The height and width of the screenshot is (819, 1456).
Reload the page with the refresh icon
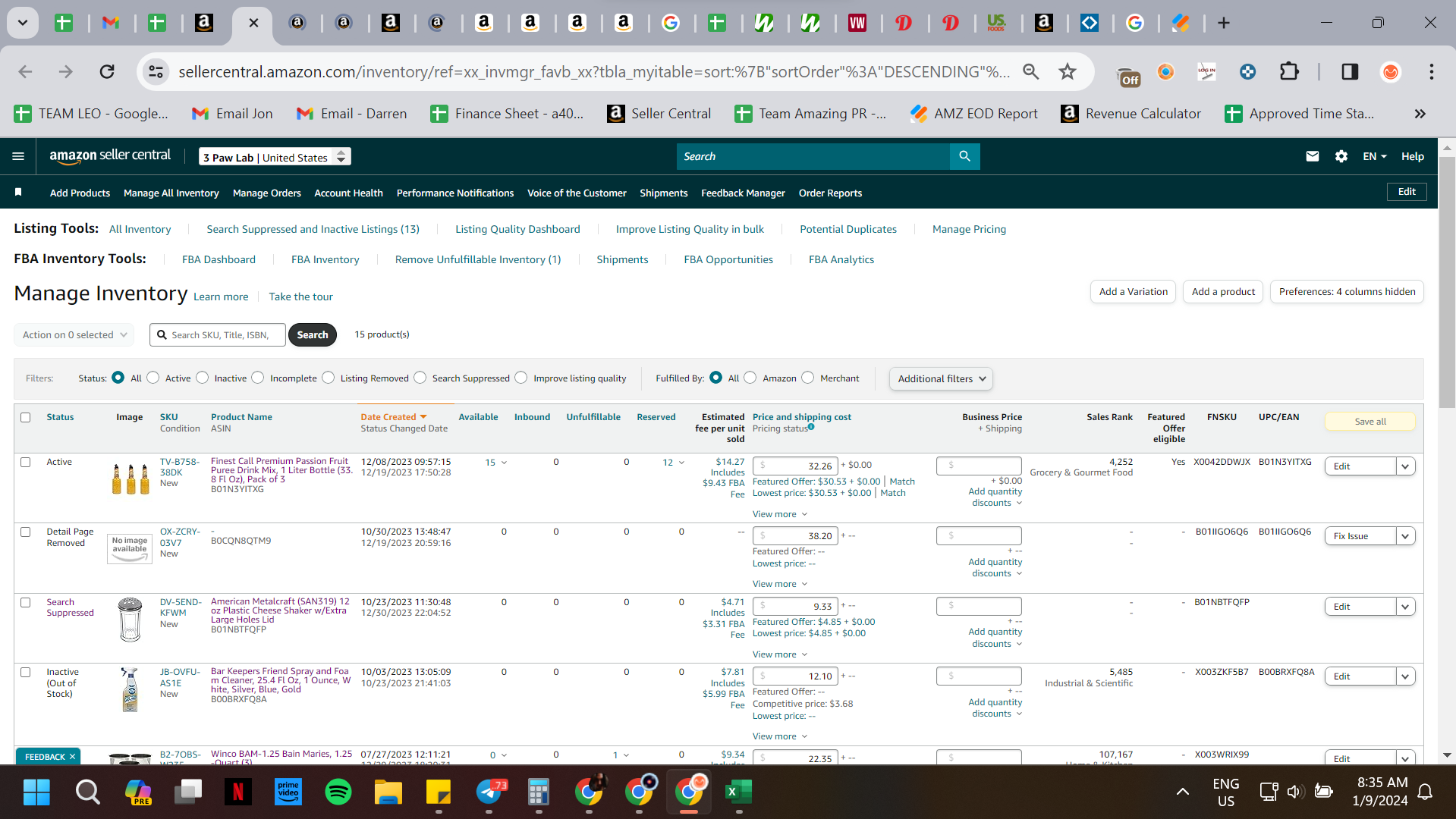coord(107,71)
